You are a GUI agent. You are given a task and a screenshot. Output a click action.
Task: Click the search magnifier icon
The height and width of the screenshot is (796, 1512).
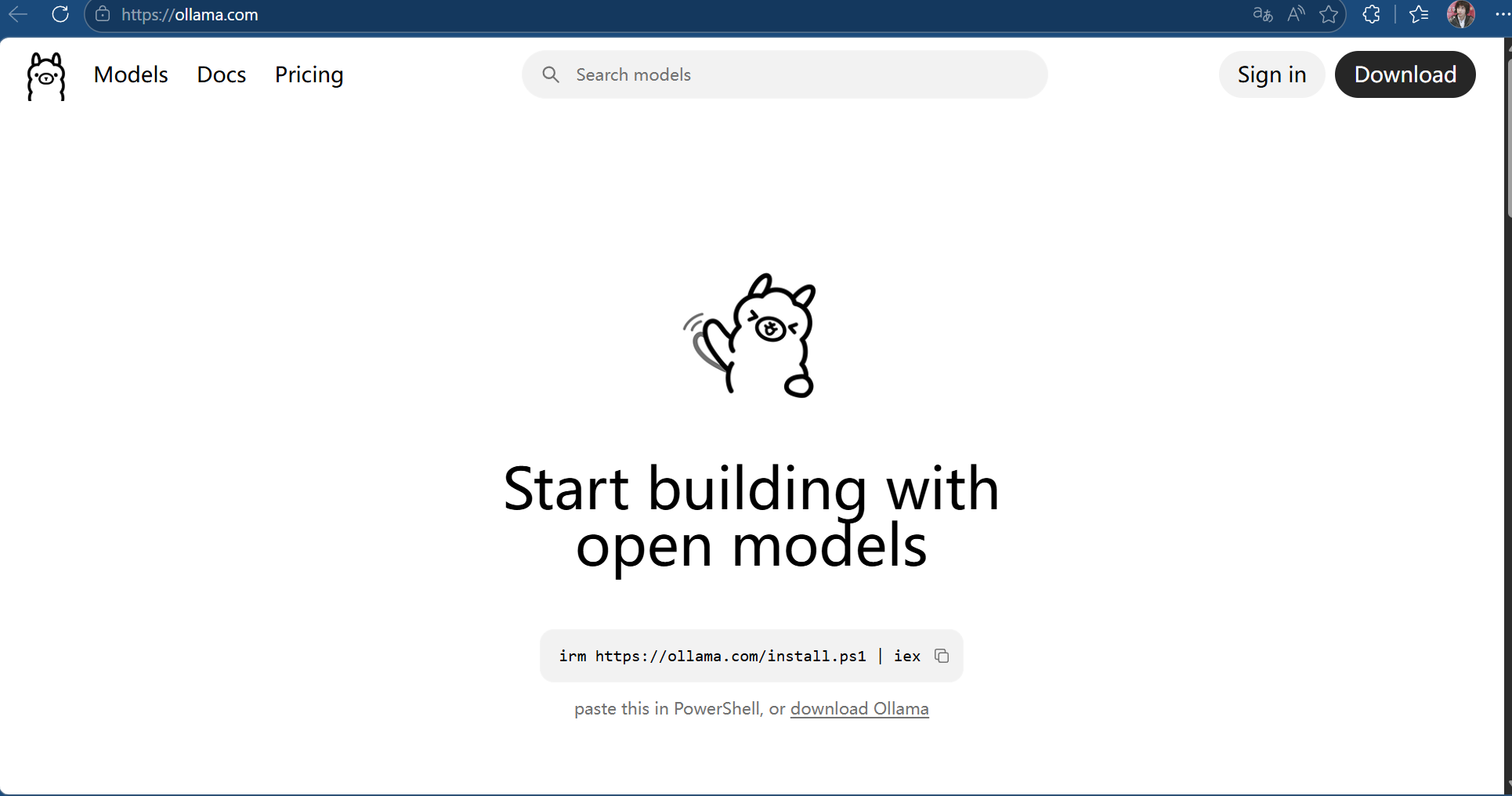tap(551, 74)
